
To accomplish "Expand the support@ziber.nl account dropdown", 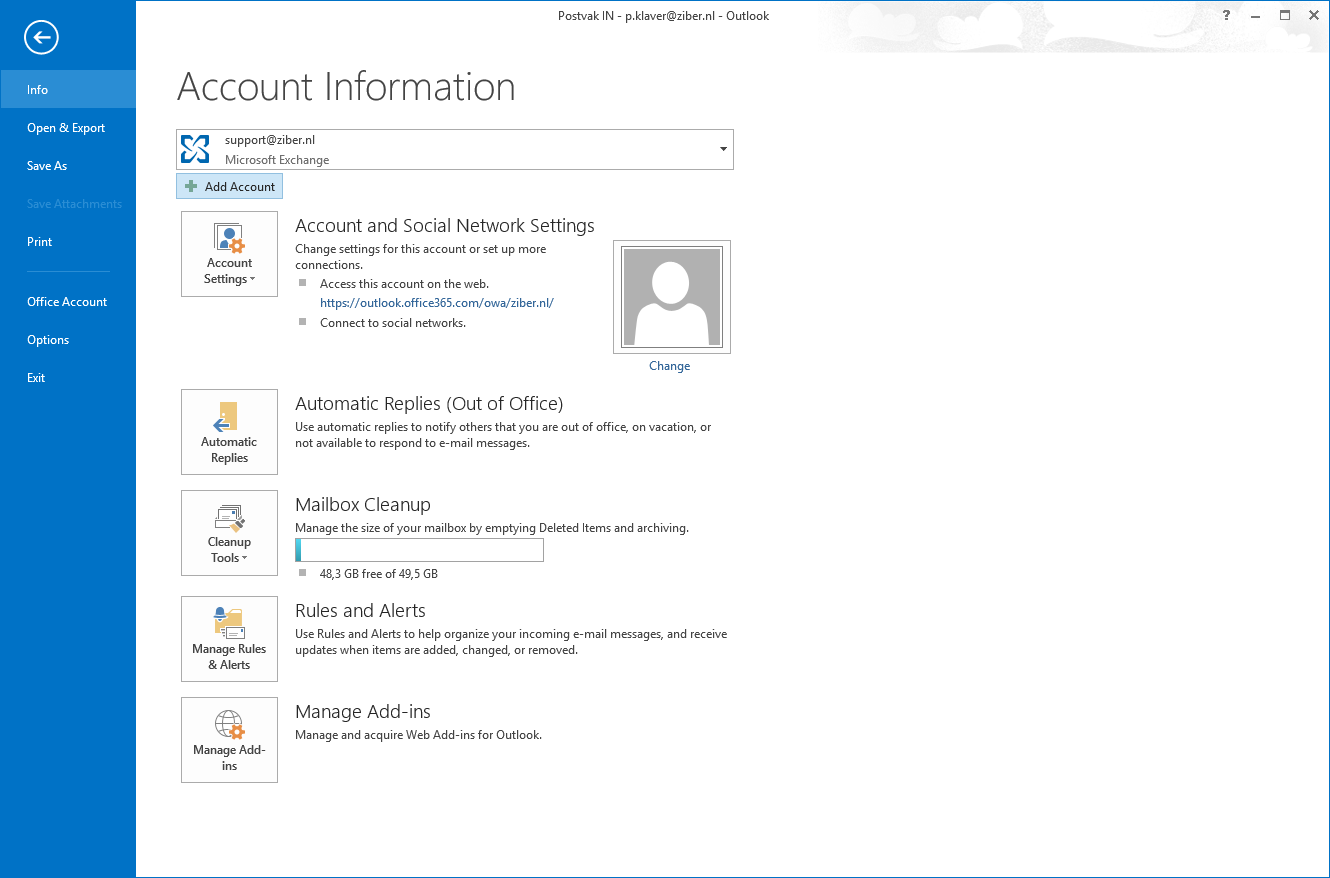I will (723, 149).
